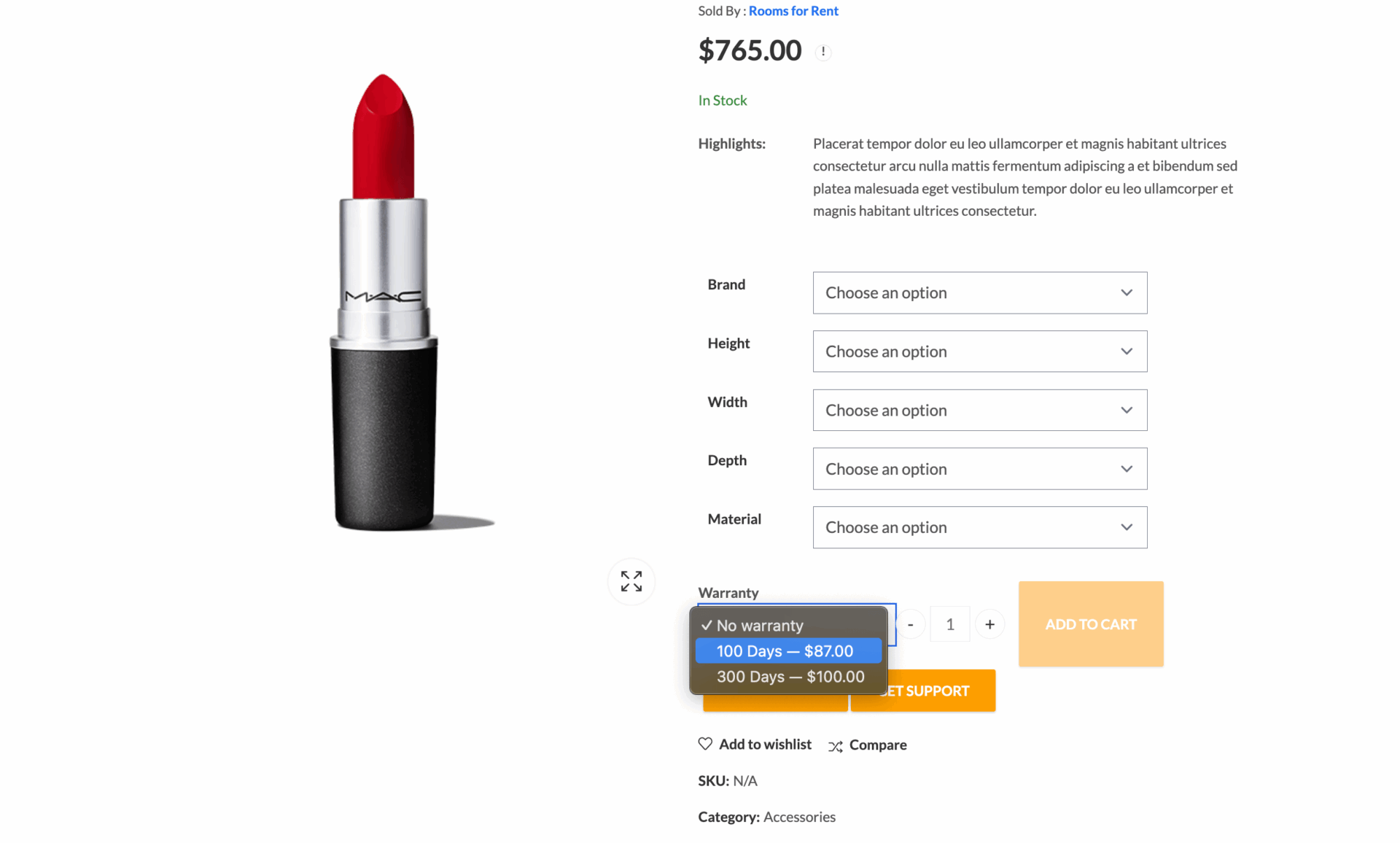The width and height of the screenshot is (1400, 843).
Task: Increase quantity with plus button
Action: point(989,624)
